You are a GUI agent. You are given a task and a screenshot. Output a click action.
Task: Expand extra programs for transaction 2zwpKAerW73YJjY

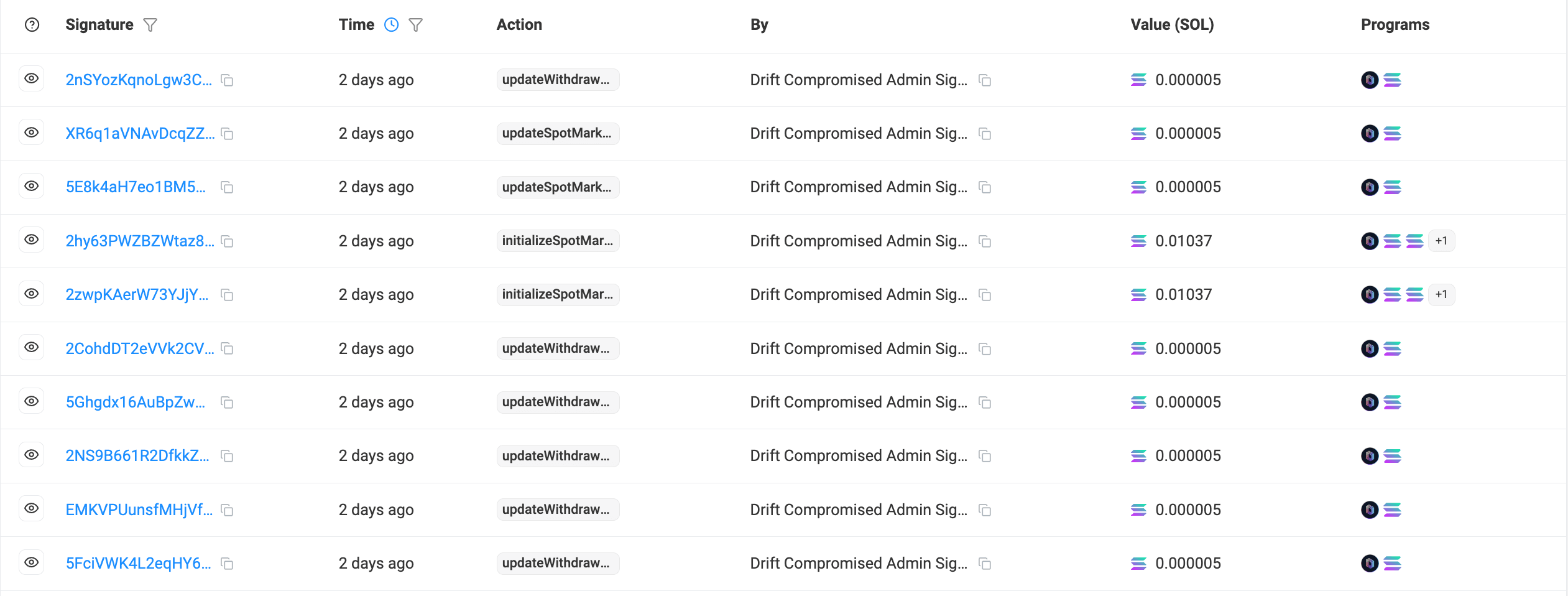tap(1442, 294)
